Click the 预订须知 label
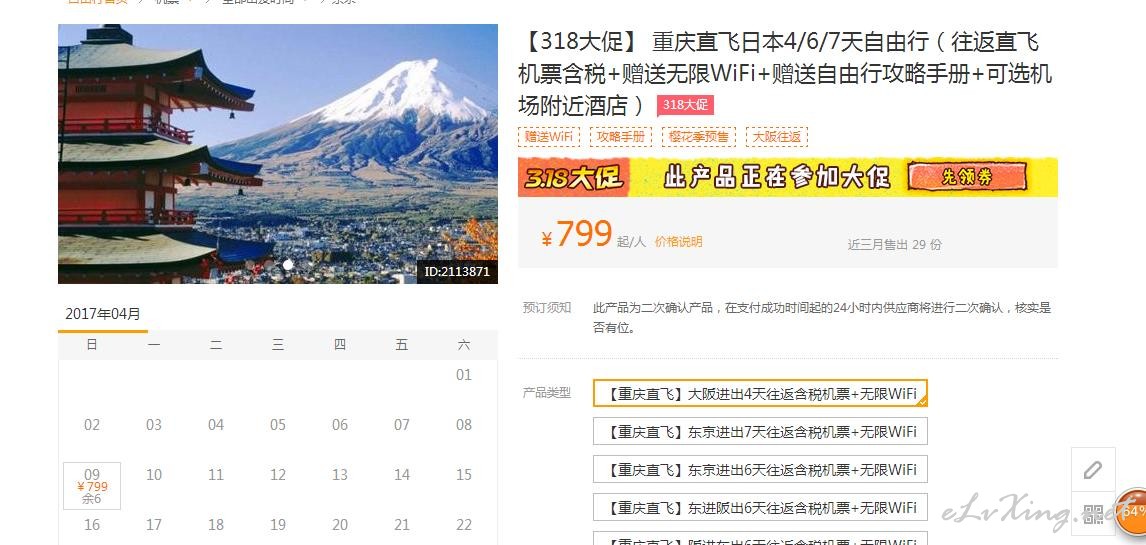Image resolution: width=1146 pixels, height=545 pixels. click(x=547, y=308)
